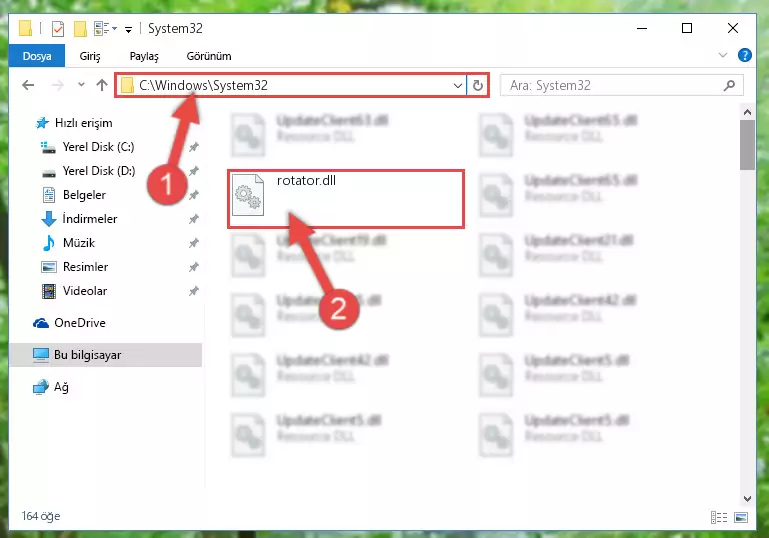This screenshot has width=769, height=538.
Task: Switch to details view icon in status bar
Action: [718, 517]
